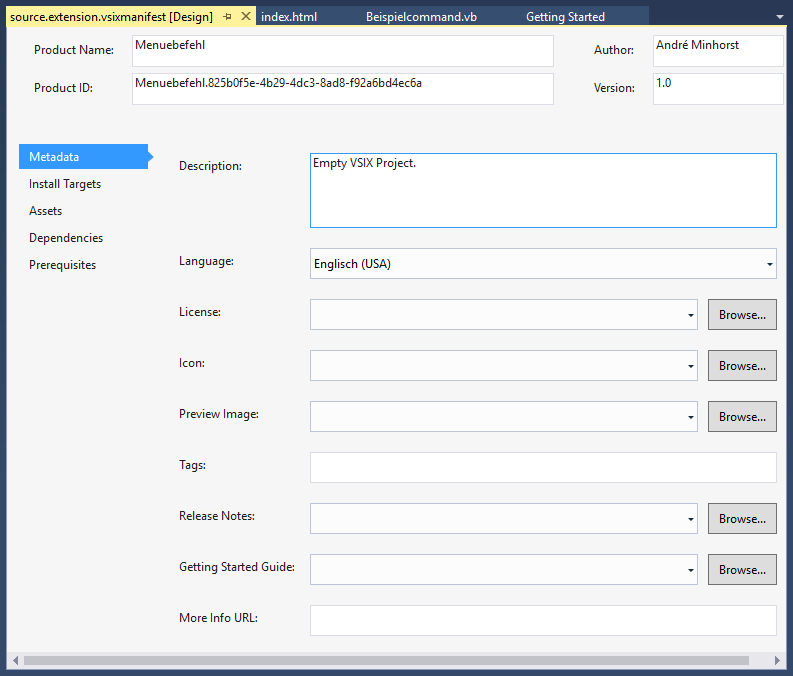793x676 pixels.
Task: Click the Browse button for Getting Started Guide
Action: point(742,570)
